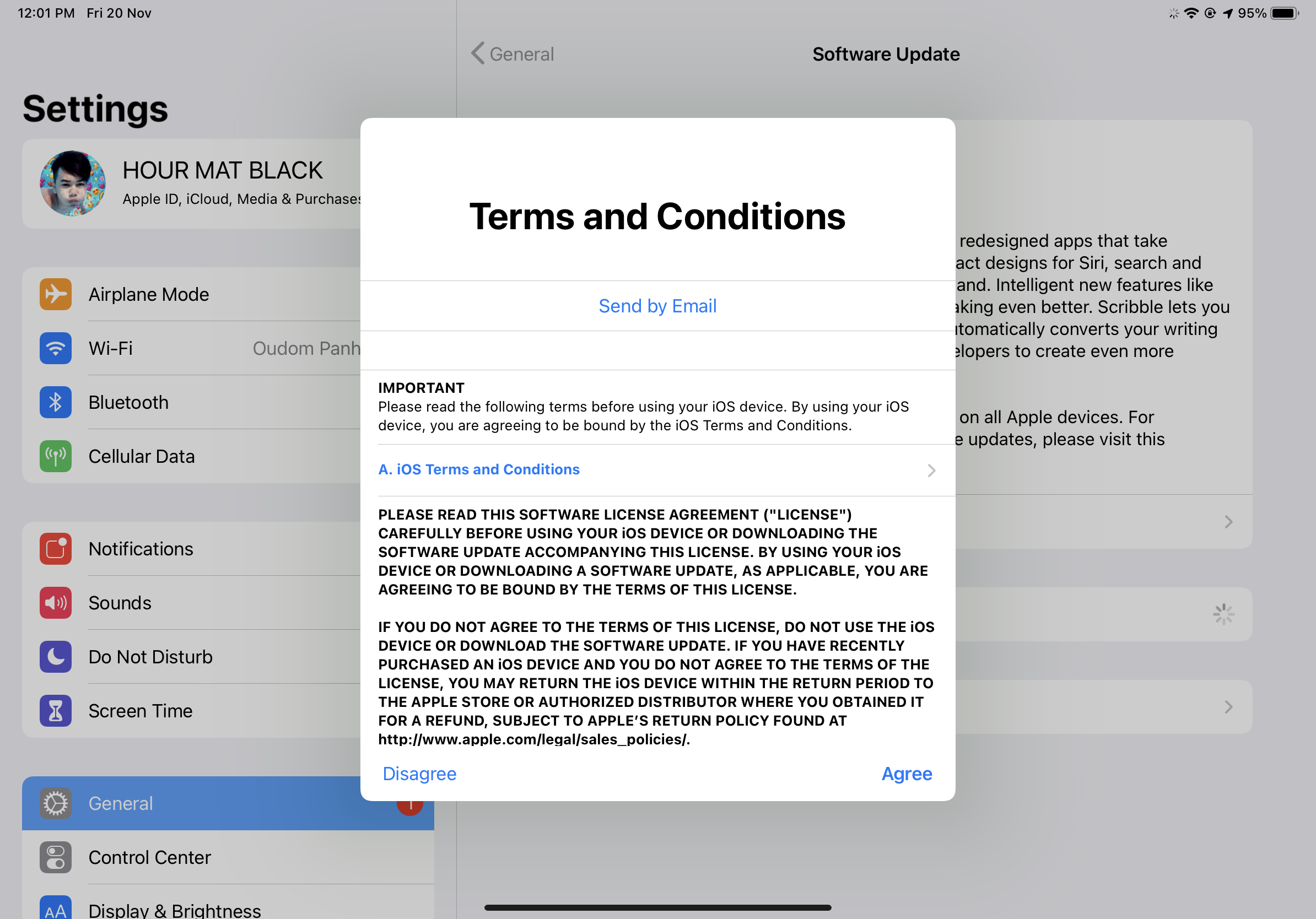Send Terms and Conditions by Email
Screen dimensions: 1316x919
[657, 305]
